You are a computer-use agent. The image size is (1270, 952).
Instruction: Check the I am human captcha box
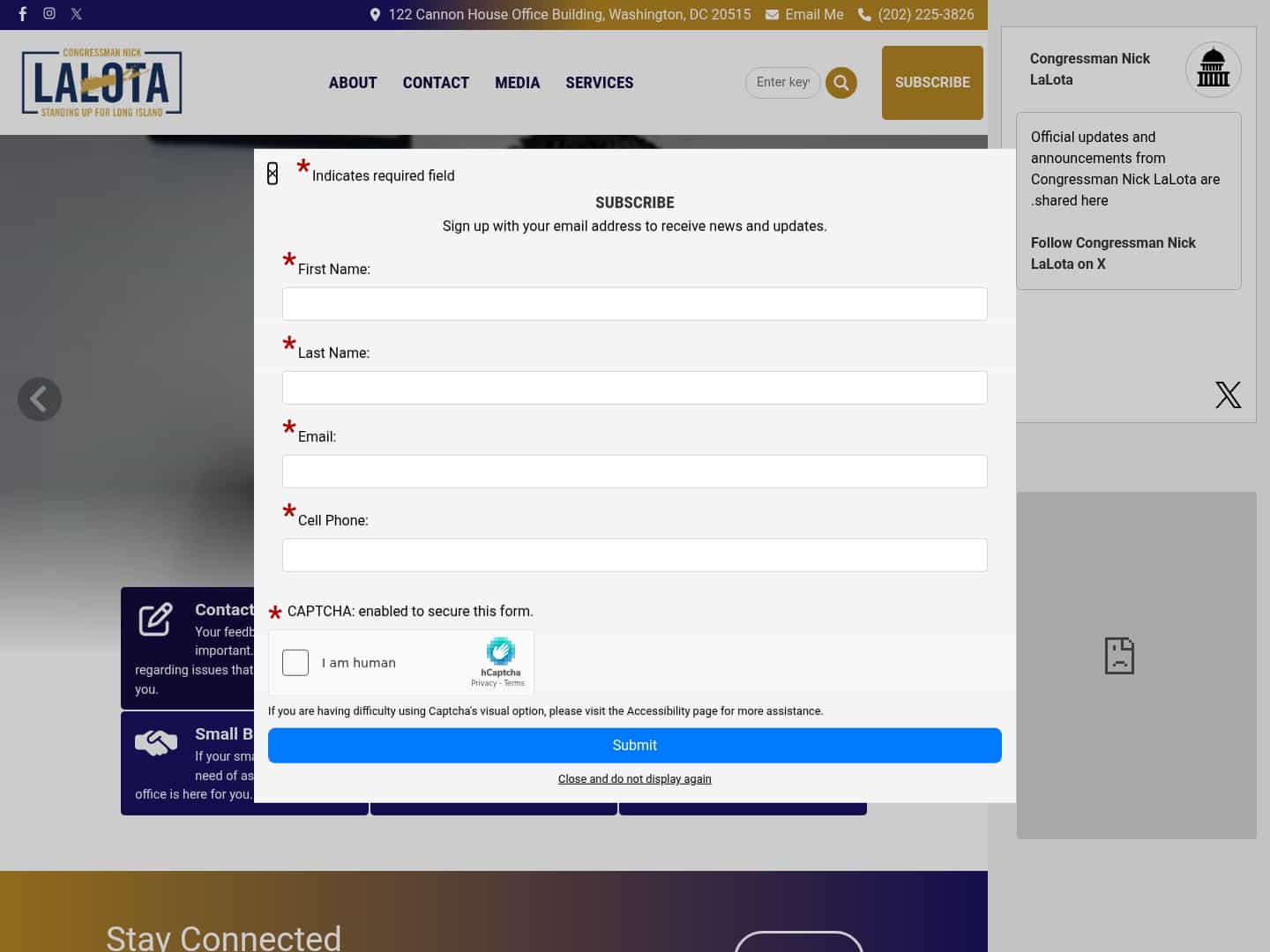[295, 663]
